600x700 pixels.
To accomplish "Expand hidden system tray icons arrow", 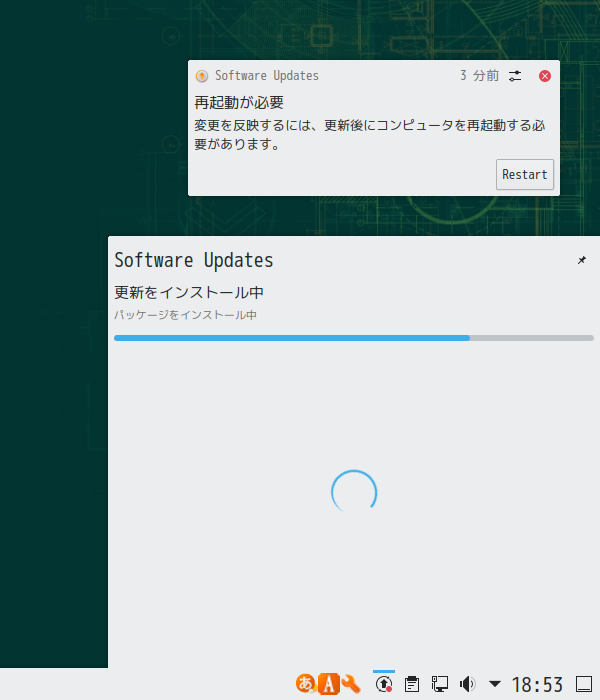I will pos(495,683).
